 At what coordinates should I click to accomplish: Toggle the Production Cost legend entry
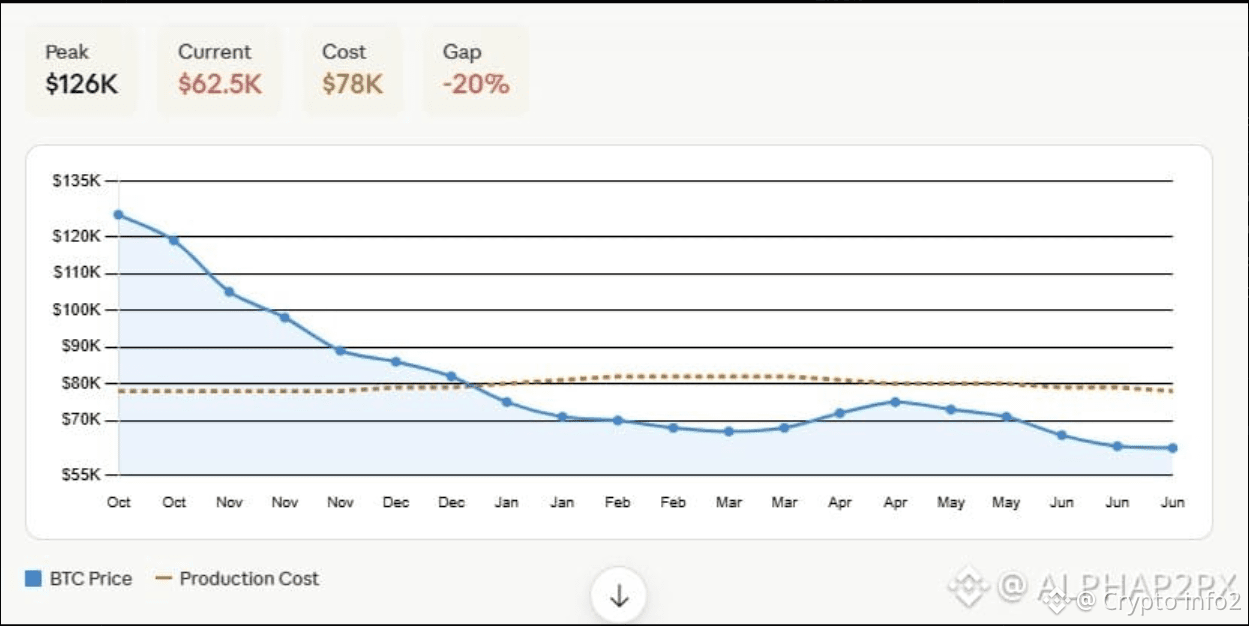(x=238, y=579)
